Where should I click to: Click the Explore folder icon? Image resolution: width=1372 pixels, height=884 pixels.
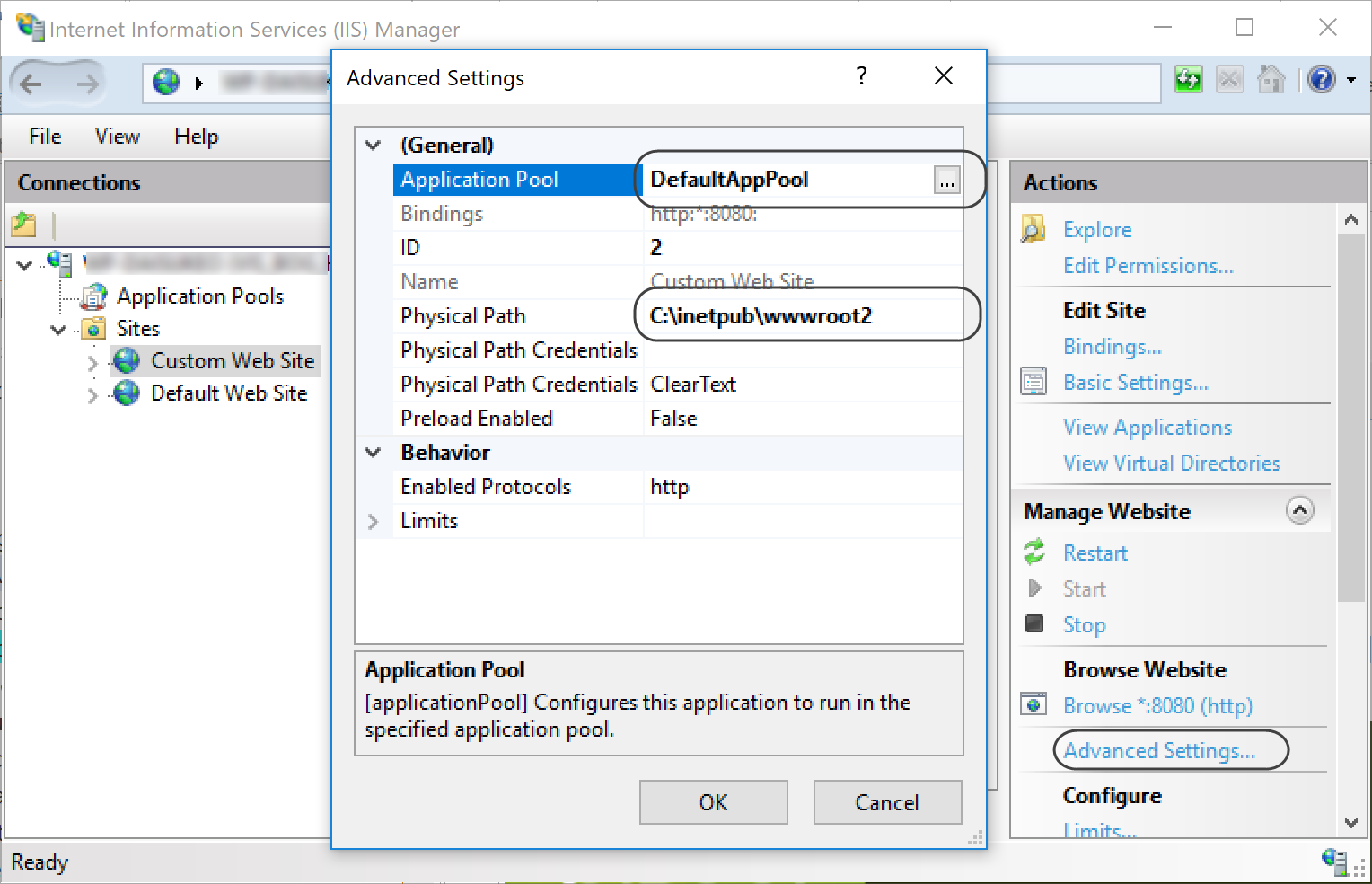[x=1033, y=229]
